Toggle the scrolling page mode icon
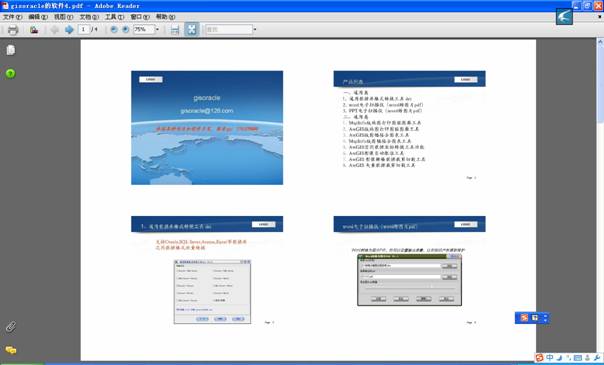604x365 pixels. pos(175,30)
